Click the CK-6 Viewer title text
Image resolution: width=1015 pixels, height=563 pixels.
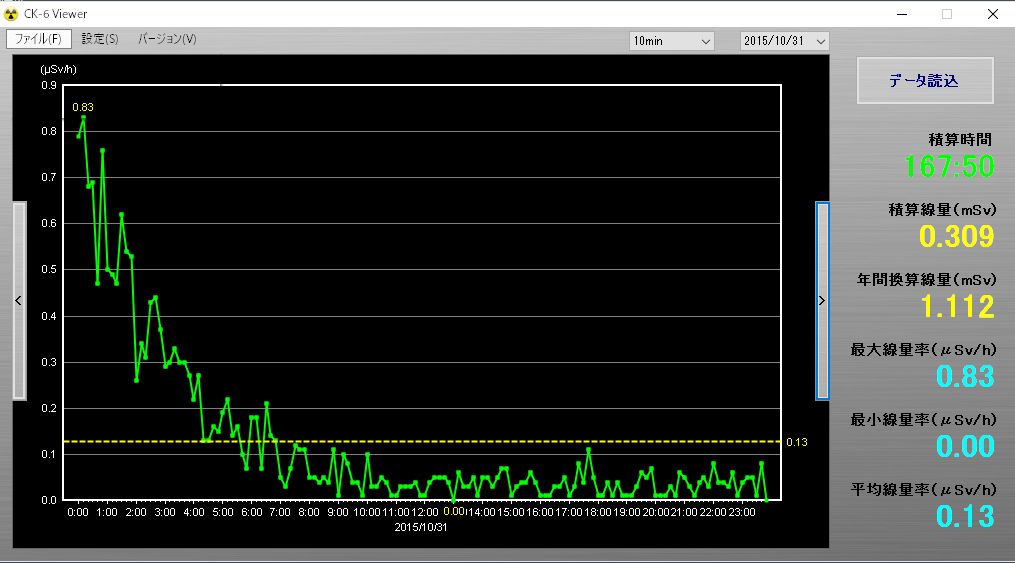(x=56, y=14)
